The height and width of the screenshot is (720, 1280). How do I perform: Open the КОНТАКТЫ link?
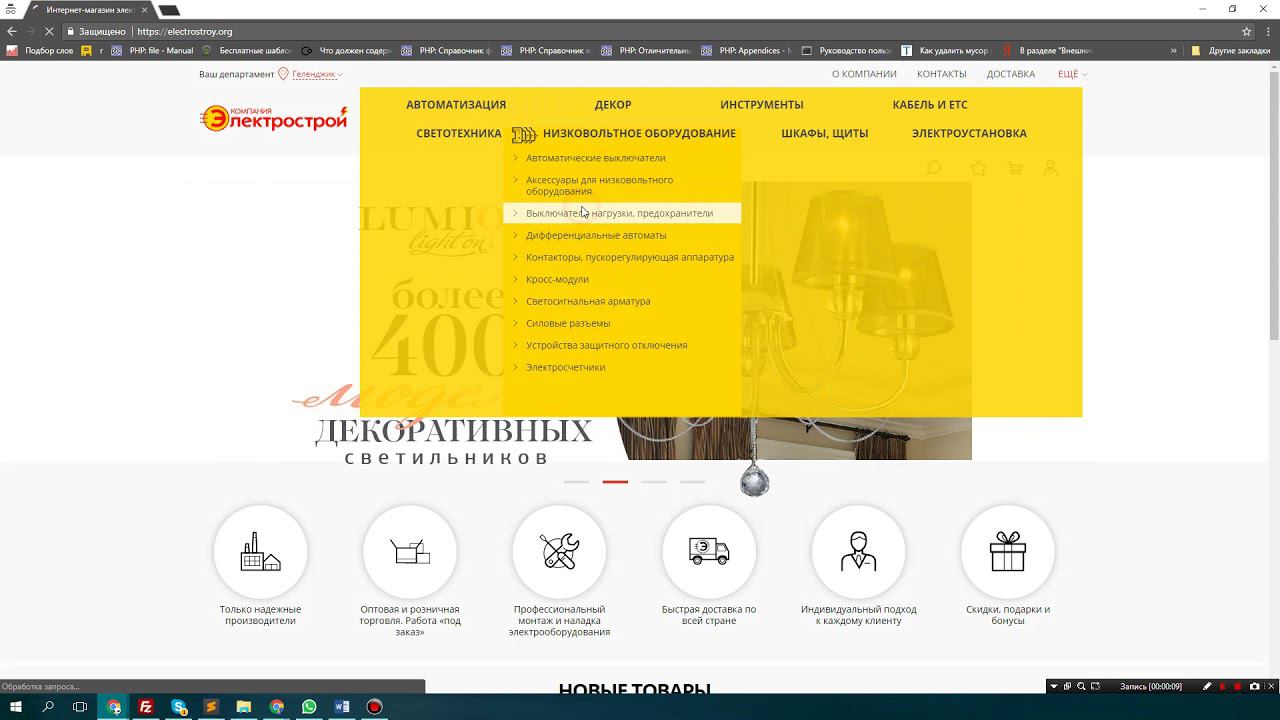tap(941, 74)
